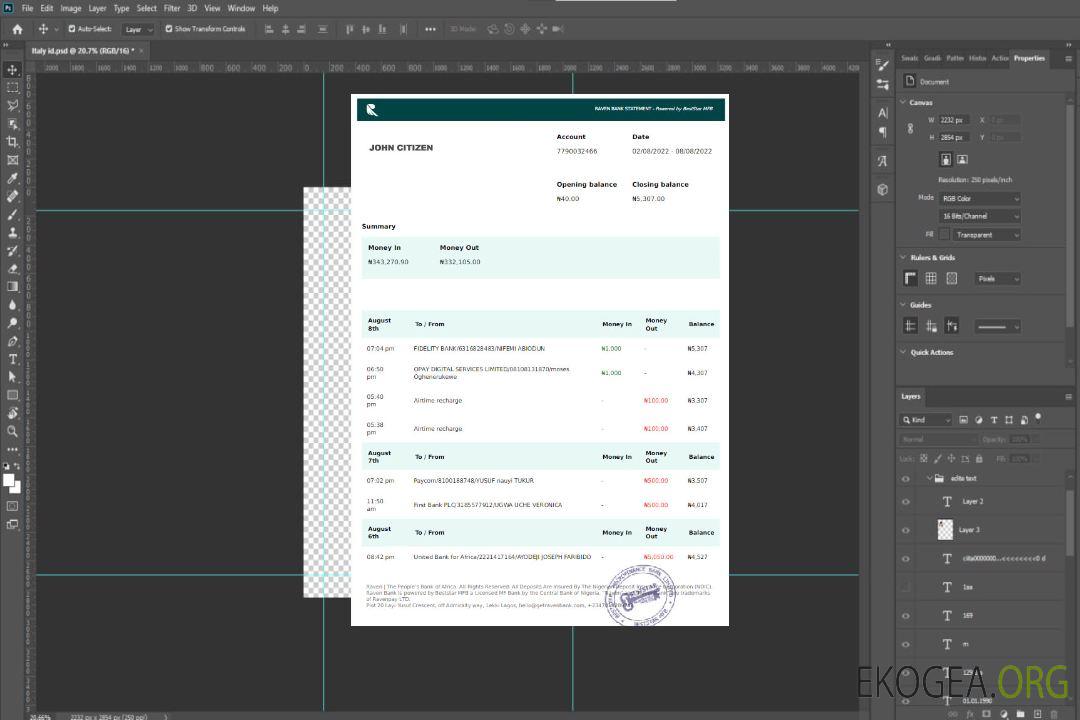Toggle the Auto-Select checkbox
Image resolution: width=1080 pixels, height=720 pixels.
72,29
